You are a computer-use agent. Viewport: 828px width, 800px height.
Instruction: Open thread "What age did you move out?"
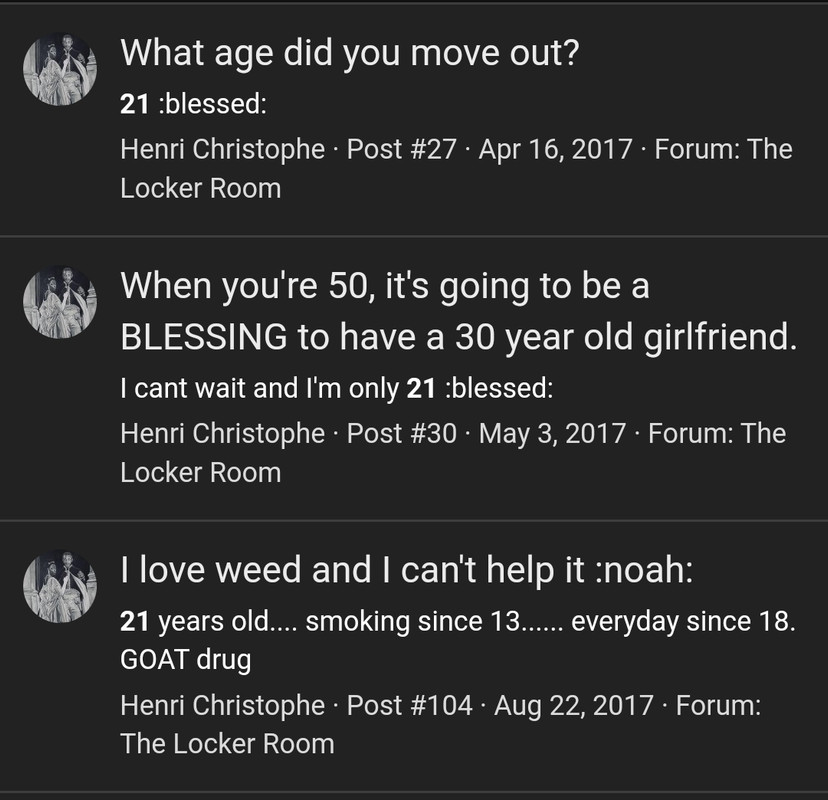(350, 53)
